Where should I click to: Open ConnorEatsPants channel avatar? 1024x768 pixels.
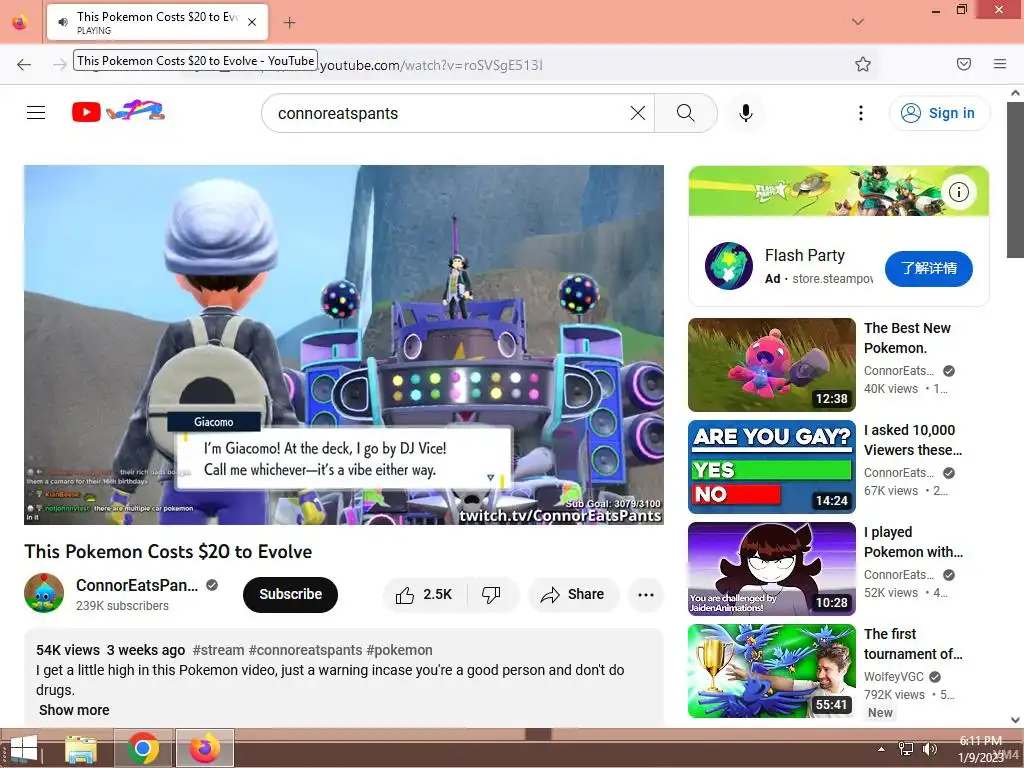44,594
